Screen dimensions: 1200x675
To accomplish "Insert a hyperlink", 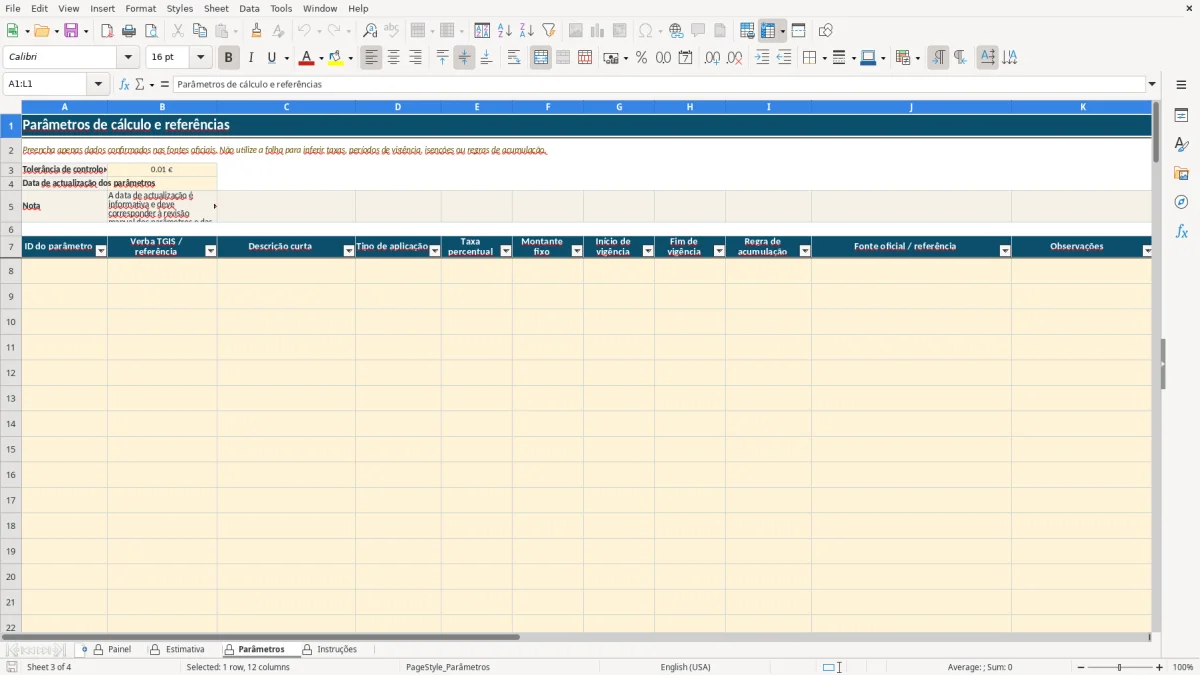I will [676, 31].
